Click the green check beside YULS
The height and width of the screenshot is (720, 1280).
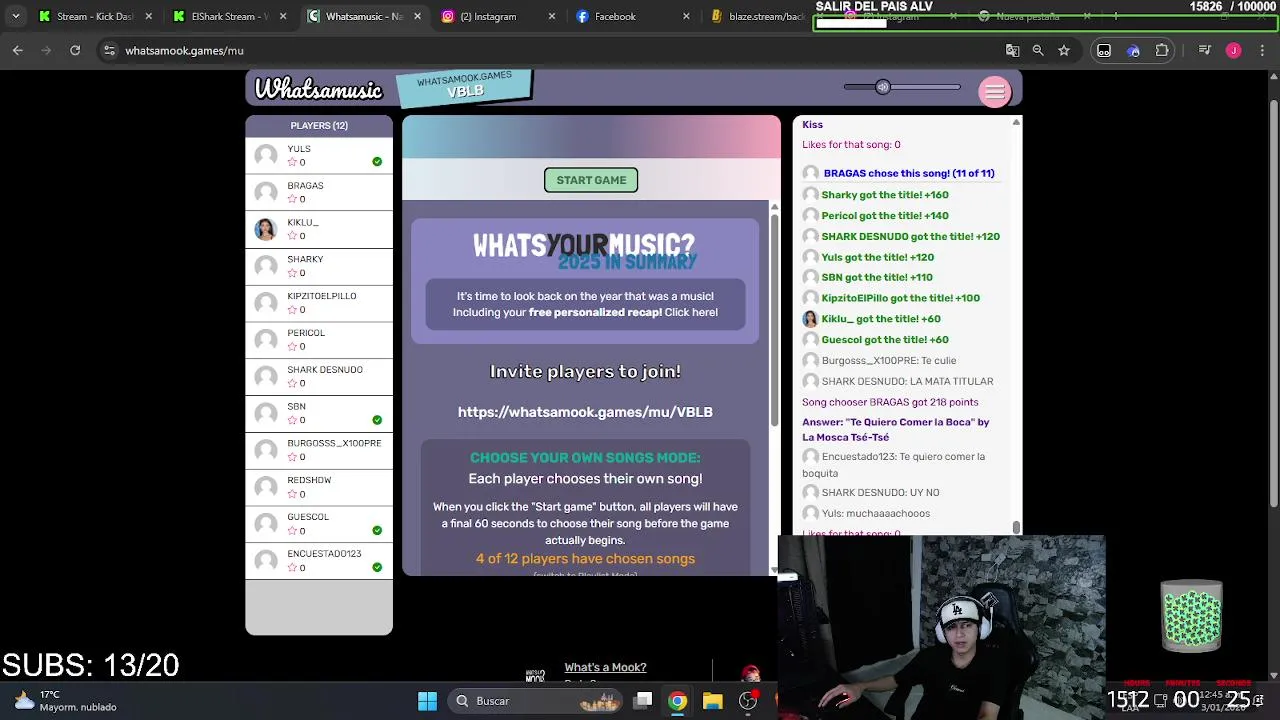pos(377,162)
